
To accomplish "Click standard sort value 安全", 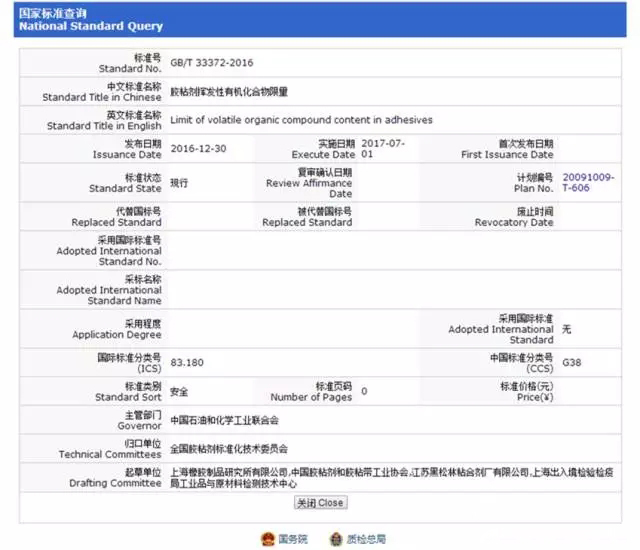I will coord(179,392).
